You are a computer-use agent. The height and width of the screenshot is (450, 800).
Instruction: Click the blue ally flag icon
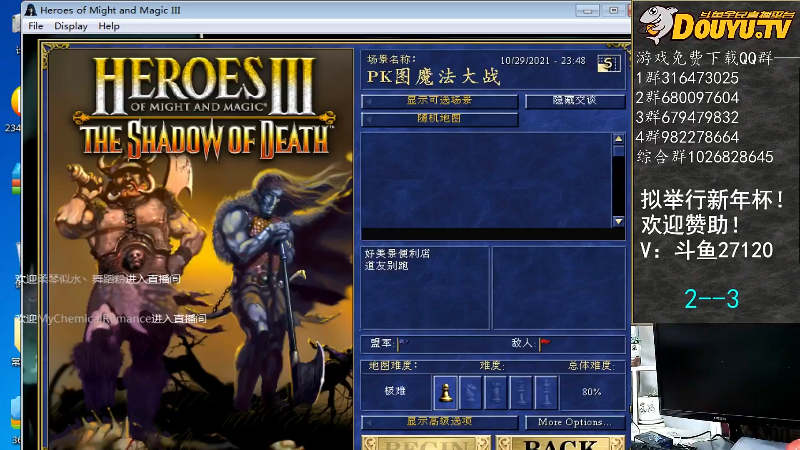tap(403, 343)
